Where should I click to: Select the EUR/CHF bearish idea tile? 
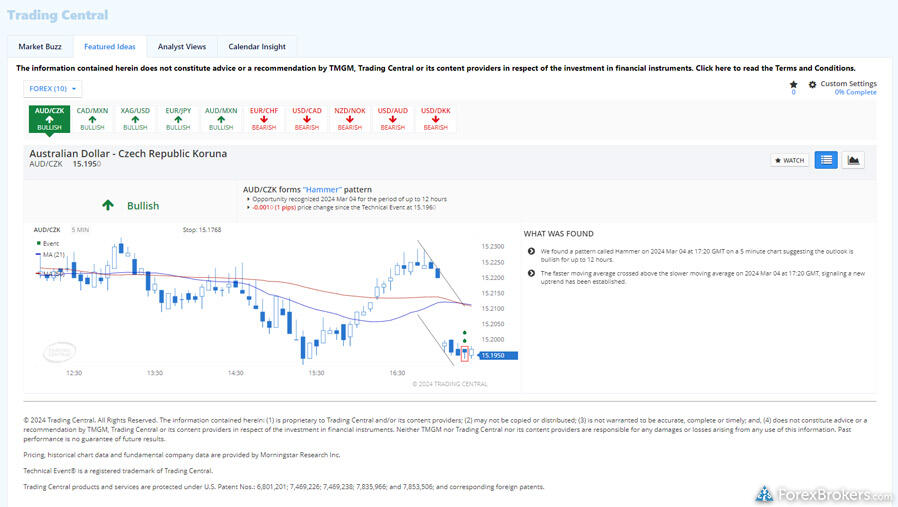(264, 119)
